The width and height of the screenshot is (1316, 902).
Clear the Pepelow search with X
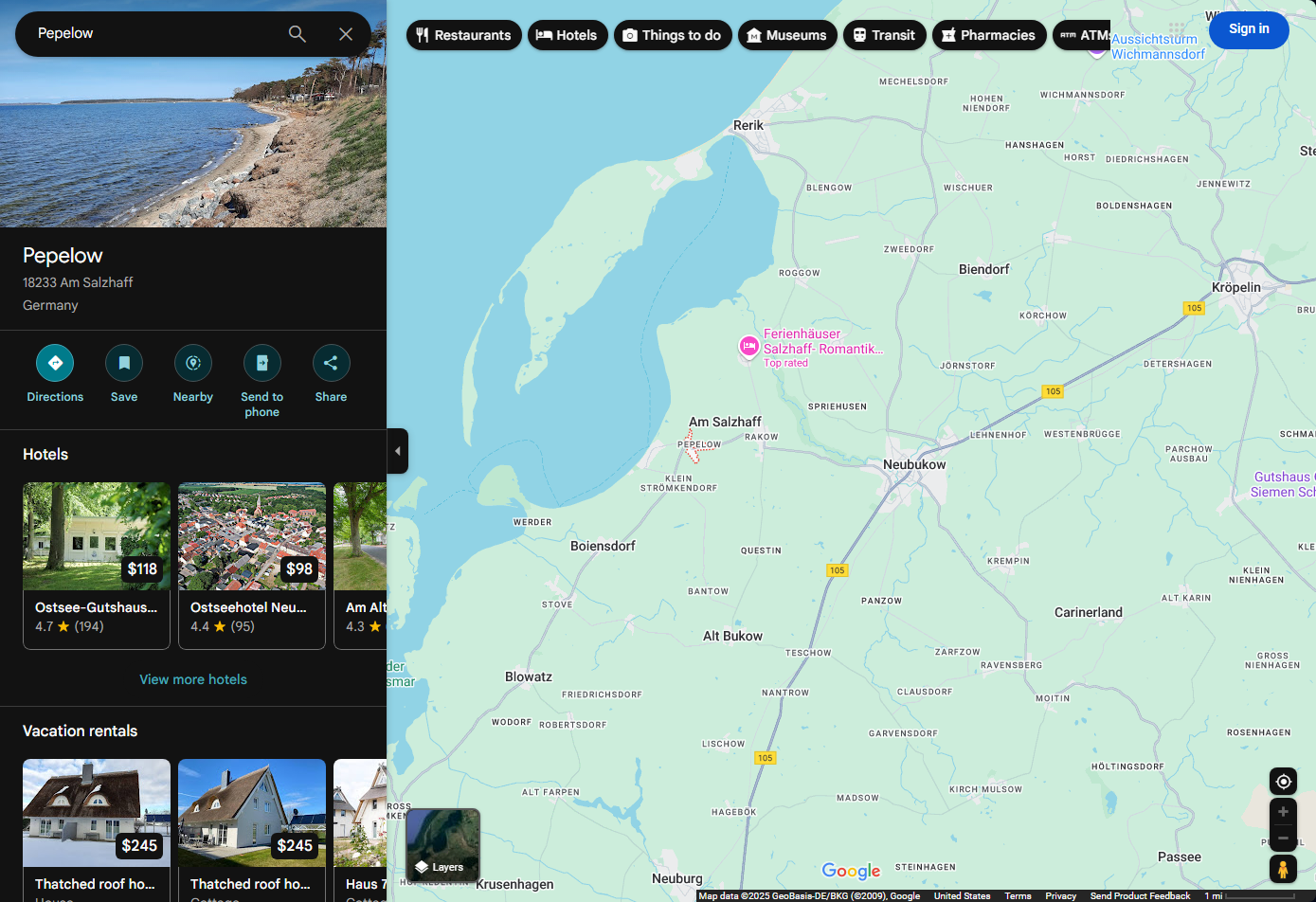coord(346,34)
